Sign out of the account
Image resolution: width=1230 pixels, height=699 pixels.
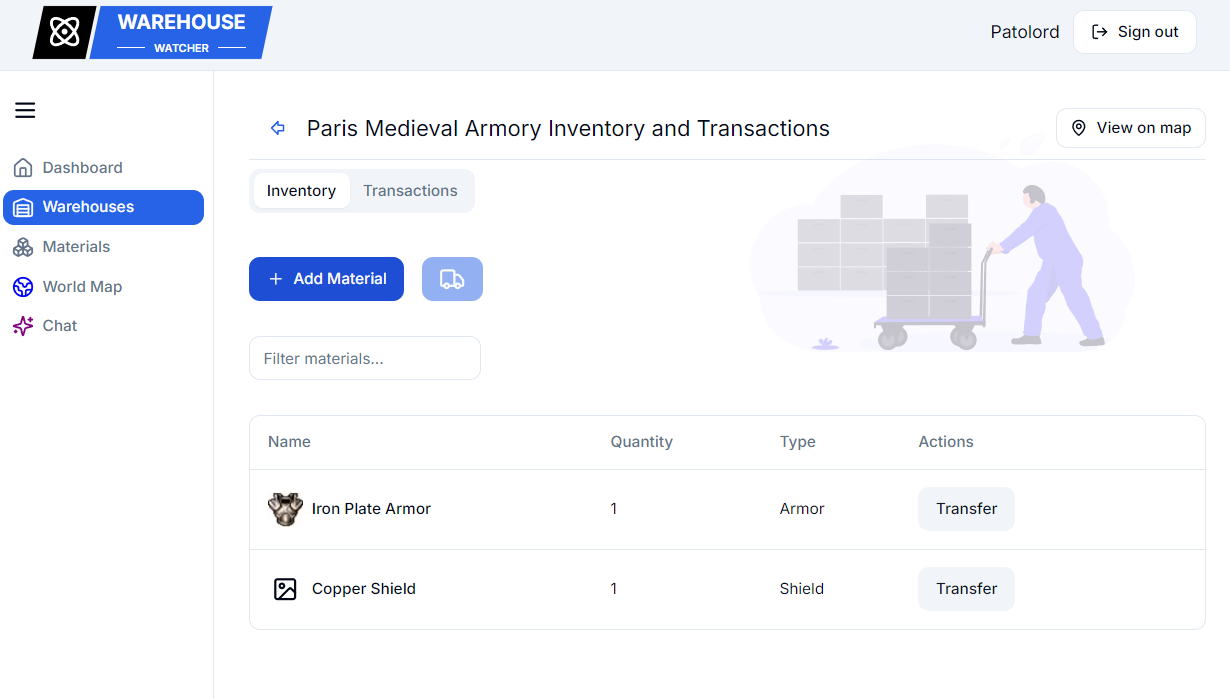point(1134,31)
